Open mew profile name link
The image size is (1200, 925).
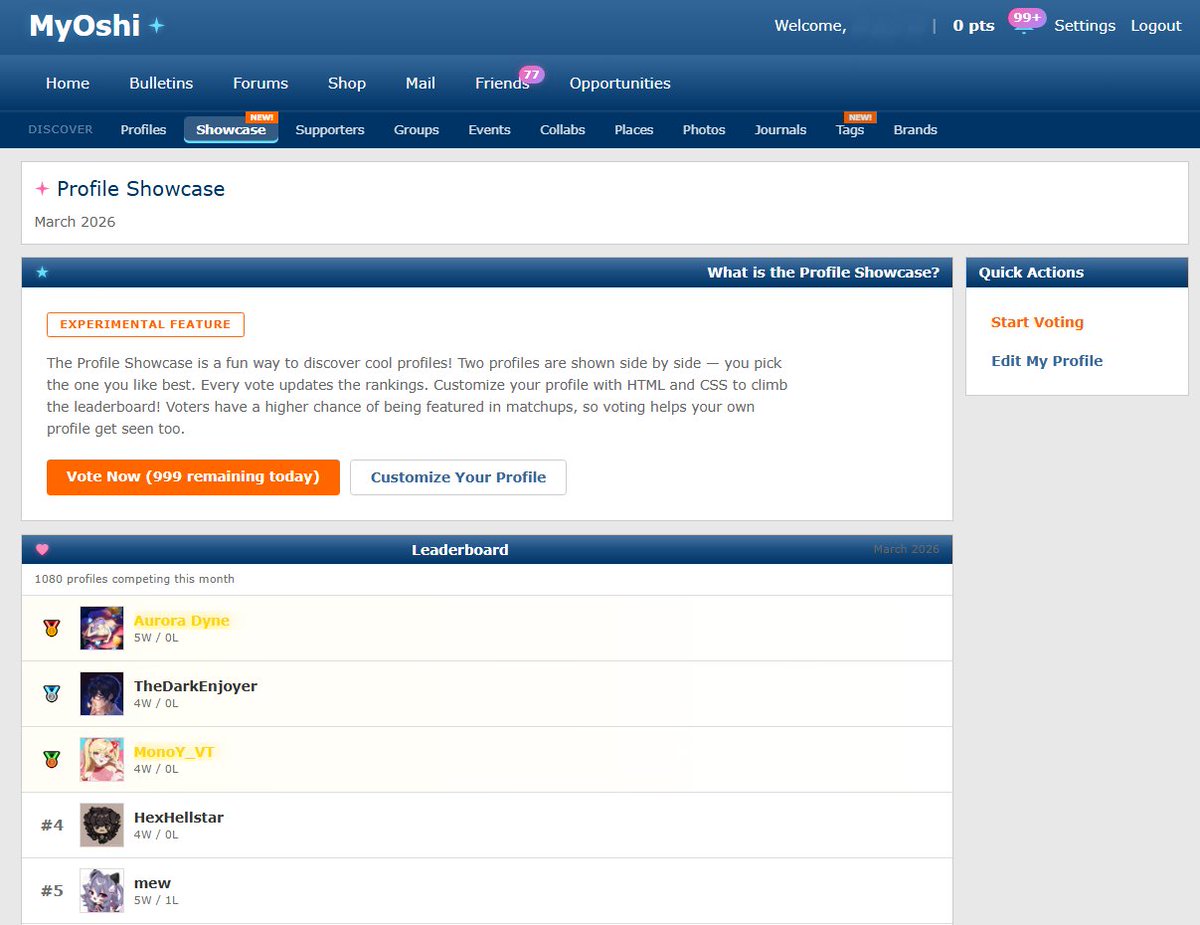click(153, 883)
